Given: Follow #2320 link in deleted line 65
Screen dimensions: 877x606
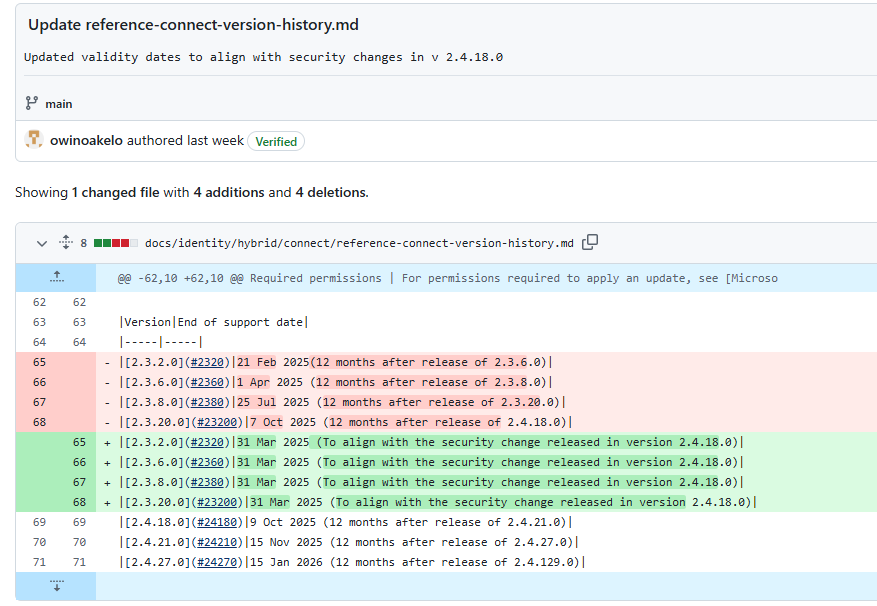Looking at the screenshot, I should (207, 363).
